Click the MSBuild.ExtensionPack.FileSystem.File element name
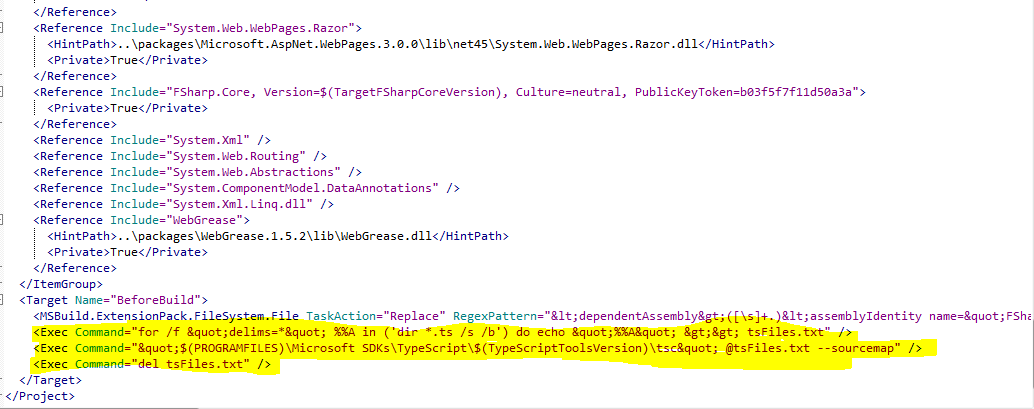The height and width of the screenshot is (409, 1034). [x=169, y=317]
